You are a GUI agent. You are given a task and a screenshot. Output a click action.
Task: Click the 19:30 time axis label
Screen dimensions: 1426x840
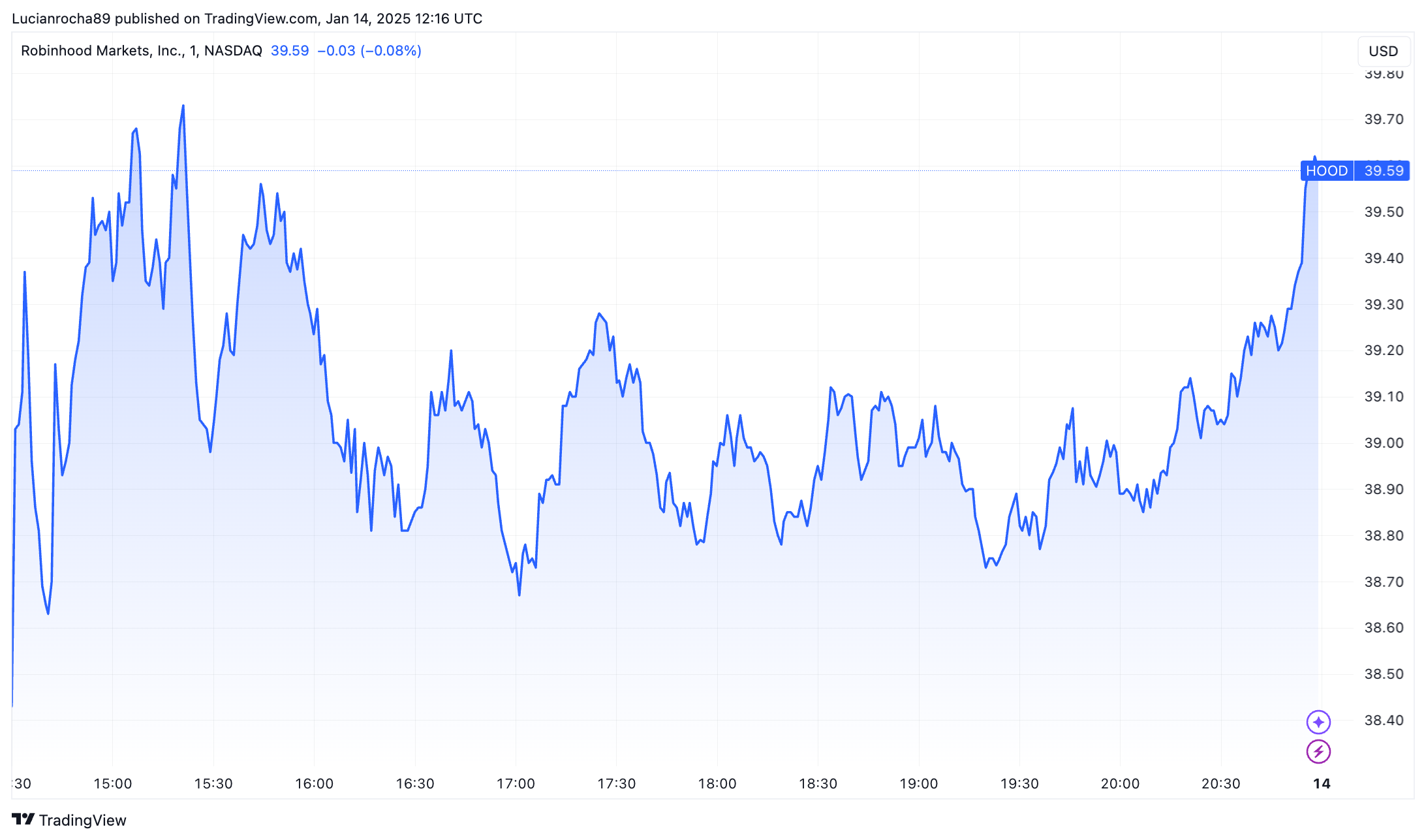(x=1019, y=783)
